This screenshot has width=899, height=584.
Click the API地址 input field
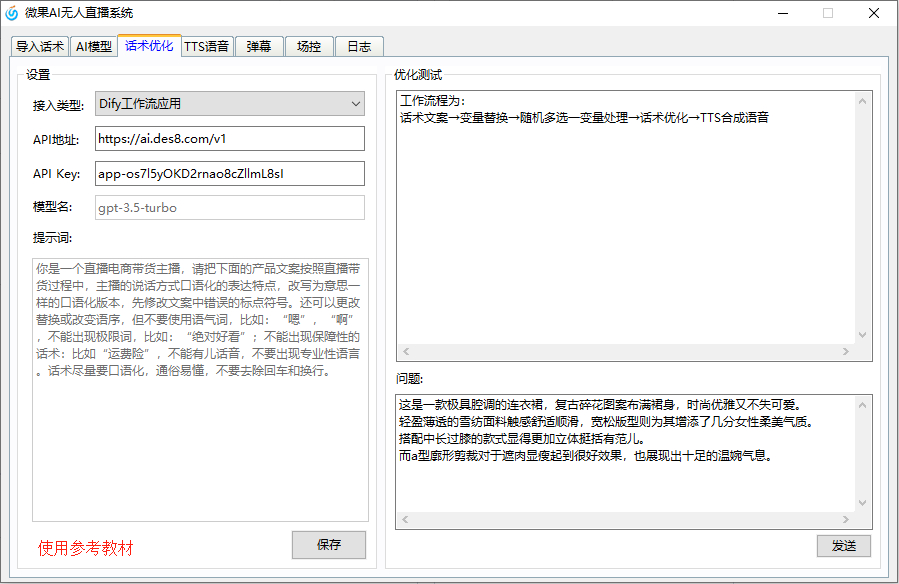tap(229, 138)
